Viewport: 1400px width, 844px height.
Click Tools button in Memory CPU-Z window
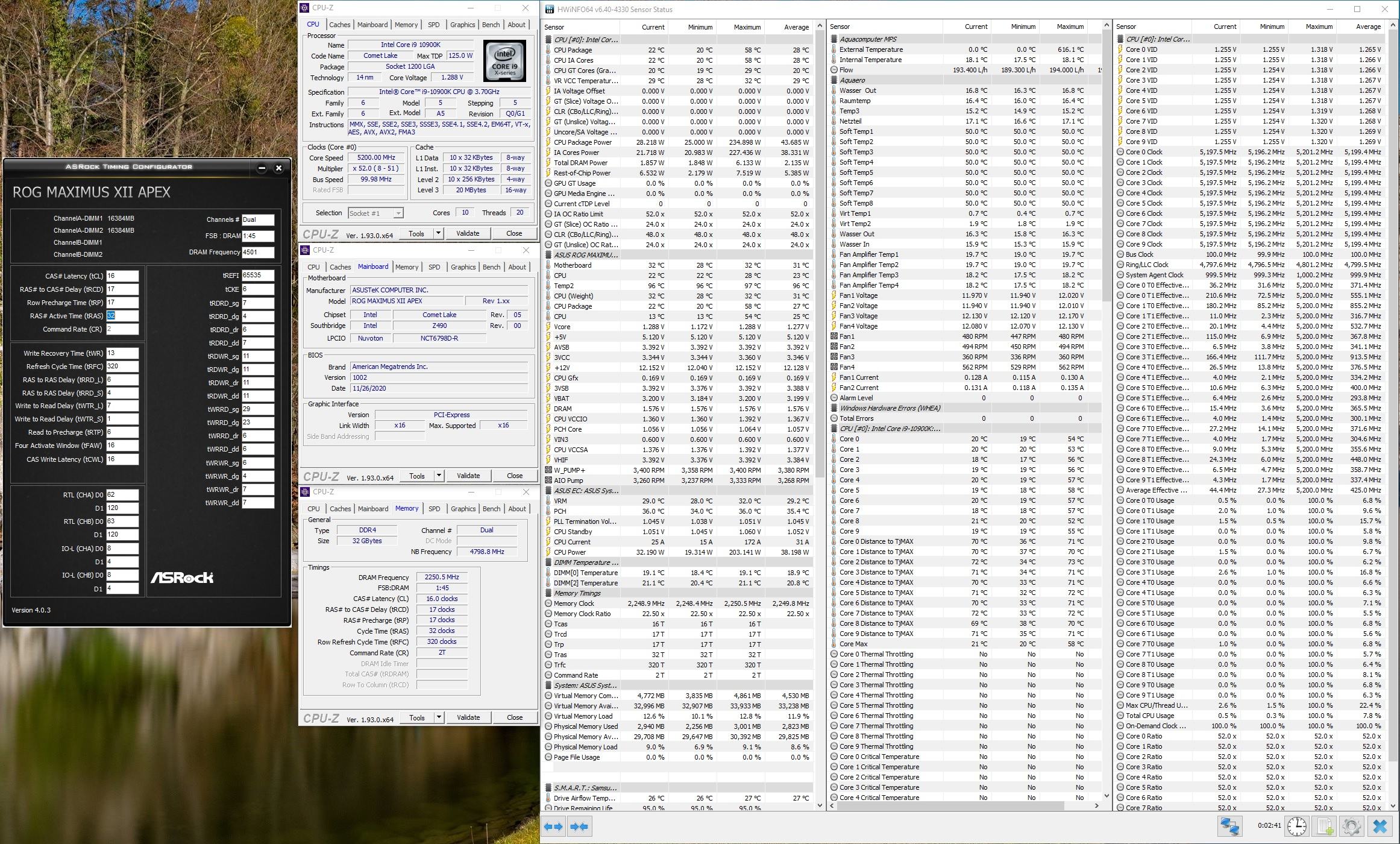pos(417,717)
